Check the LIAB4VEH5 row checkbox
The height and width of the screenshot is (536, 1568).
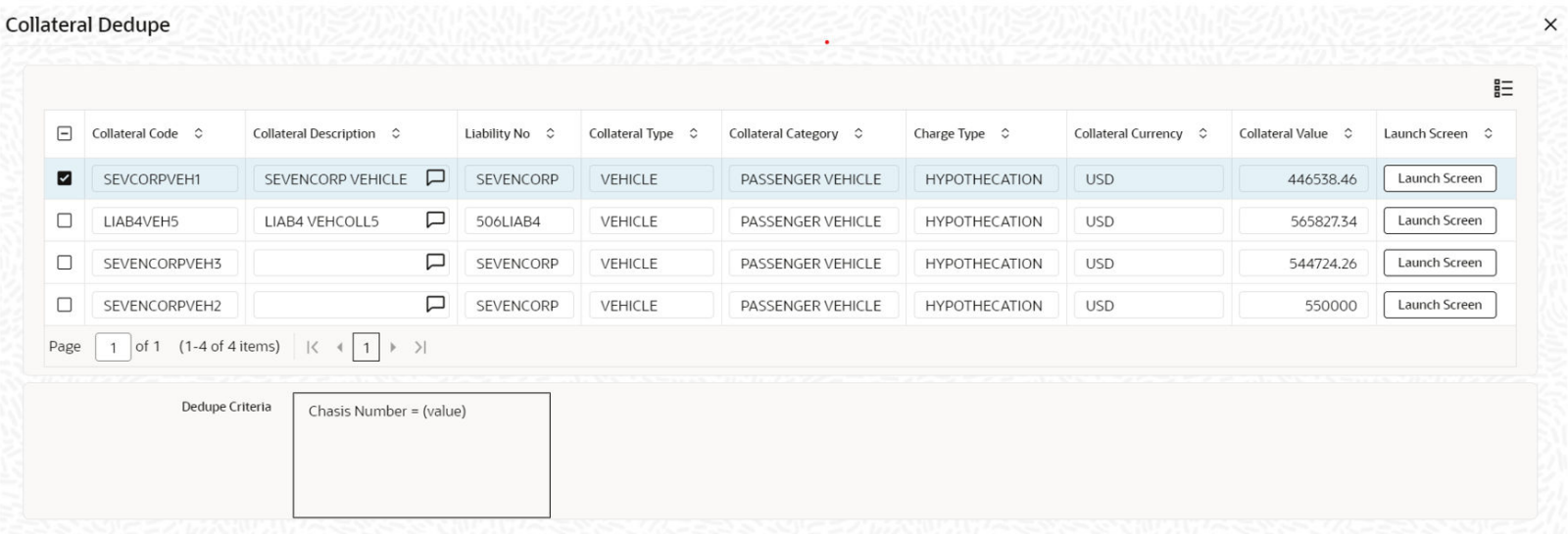pyautogui.click(x=65, y=220)
